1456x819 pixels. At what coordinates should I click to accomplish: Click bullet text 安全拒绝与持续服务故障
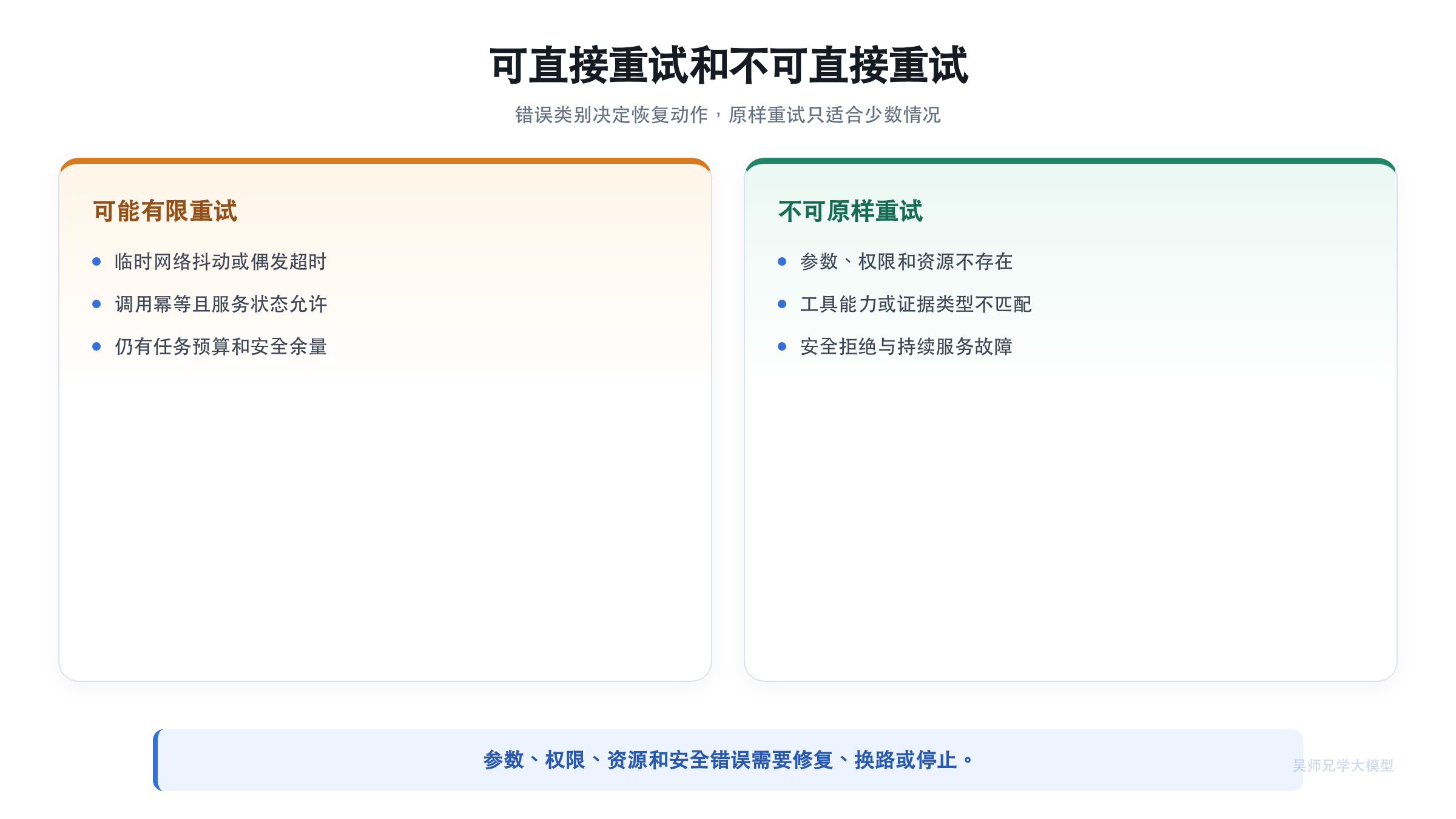click(906, 346)
